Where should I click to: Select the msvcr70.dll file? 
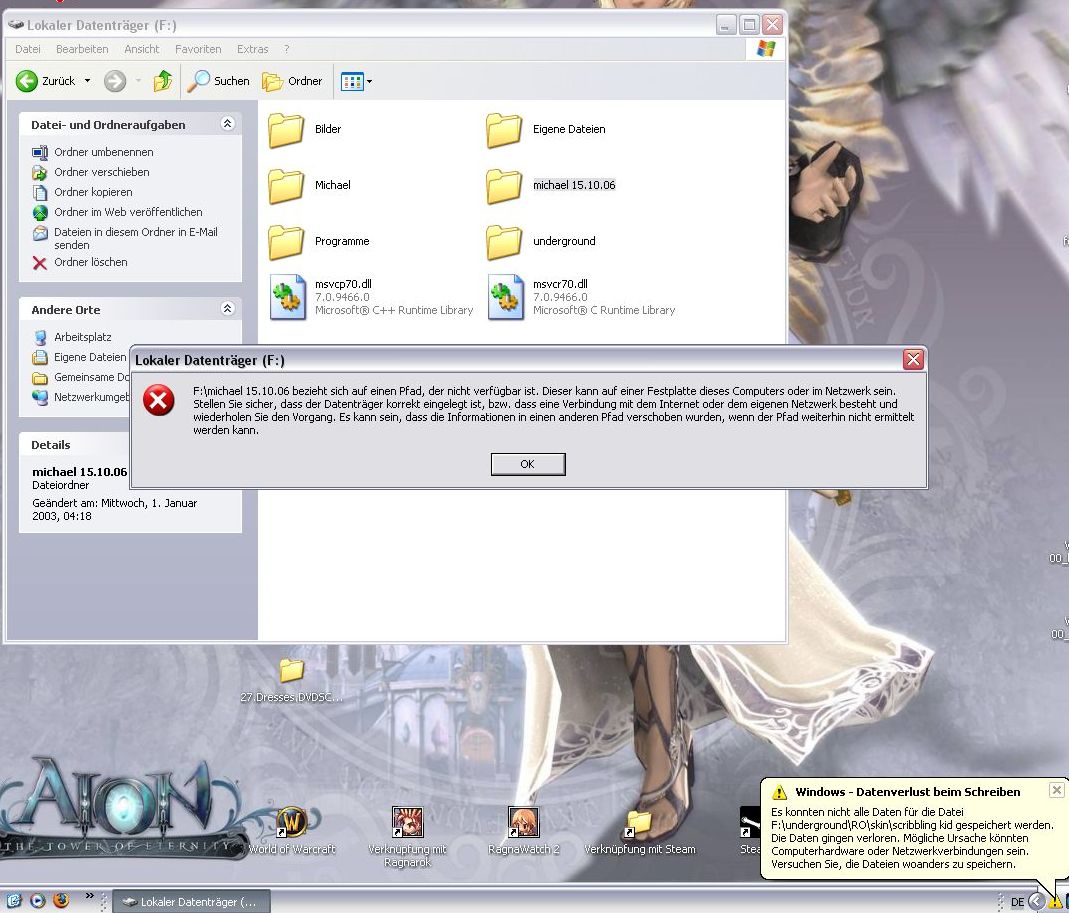[582, 297]
